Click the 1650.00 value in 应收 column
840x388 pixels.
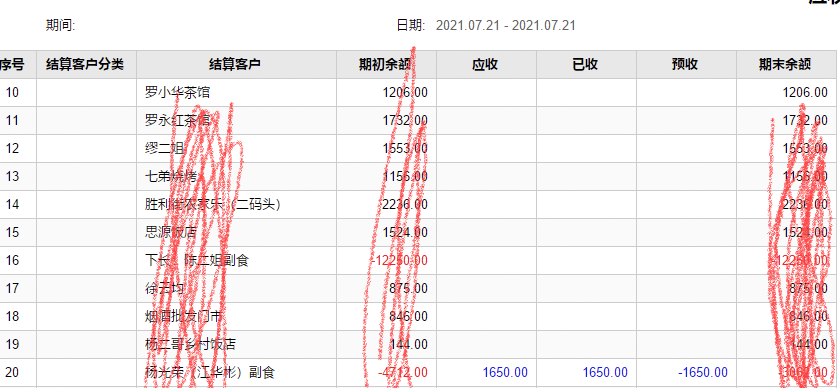click(505, 372)
